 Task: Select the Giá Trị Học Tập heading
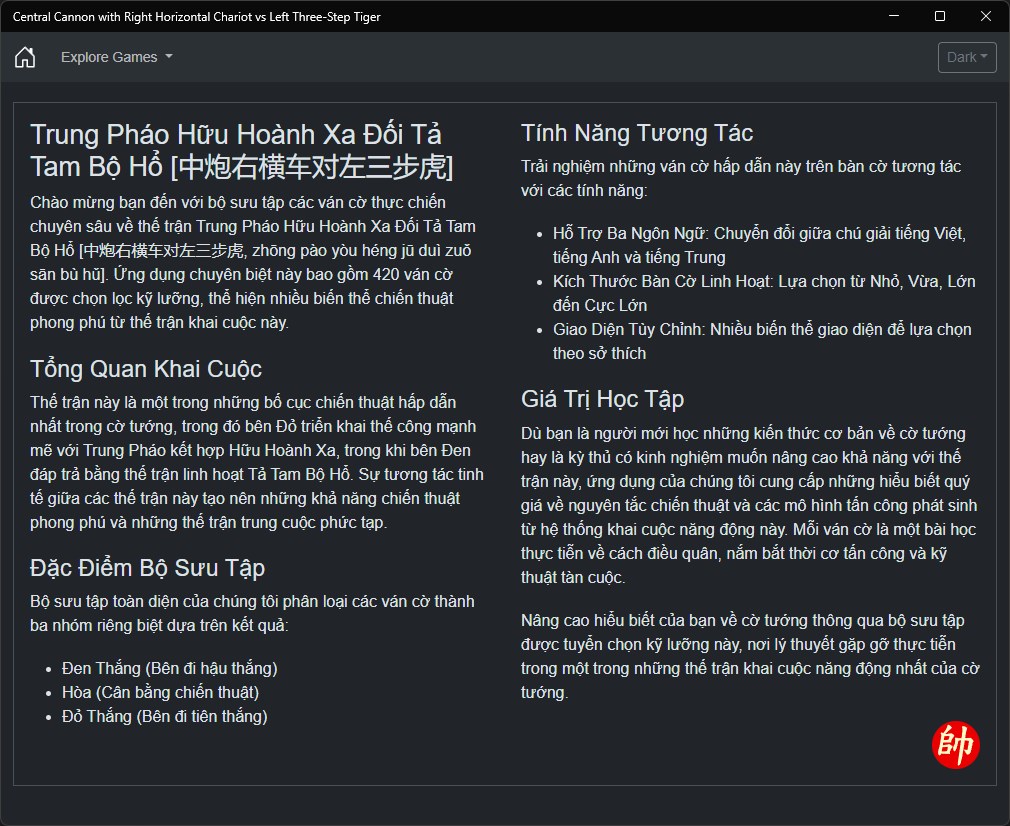(602, 399)
